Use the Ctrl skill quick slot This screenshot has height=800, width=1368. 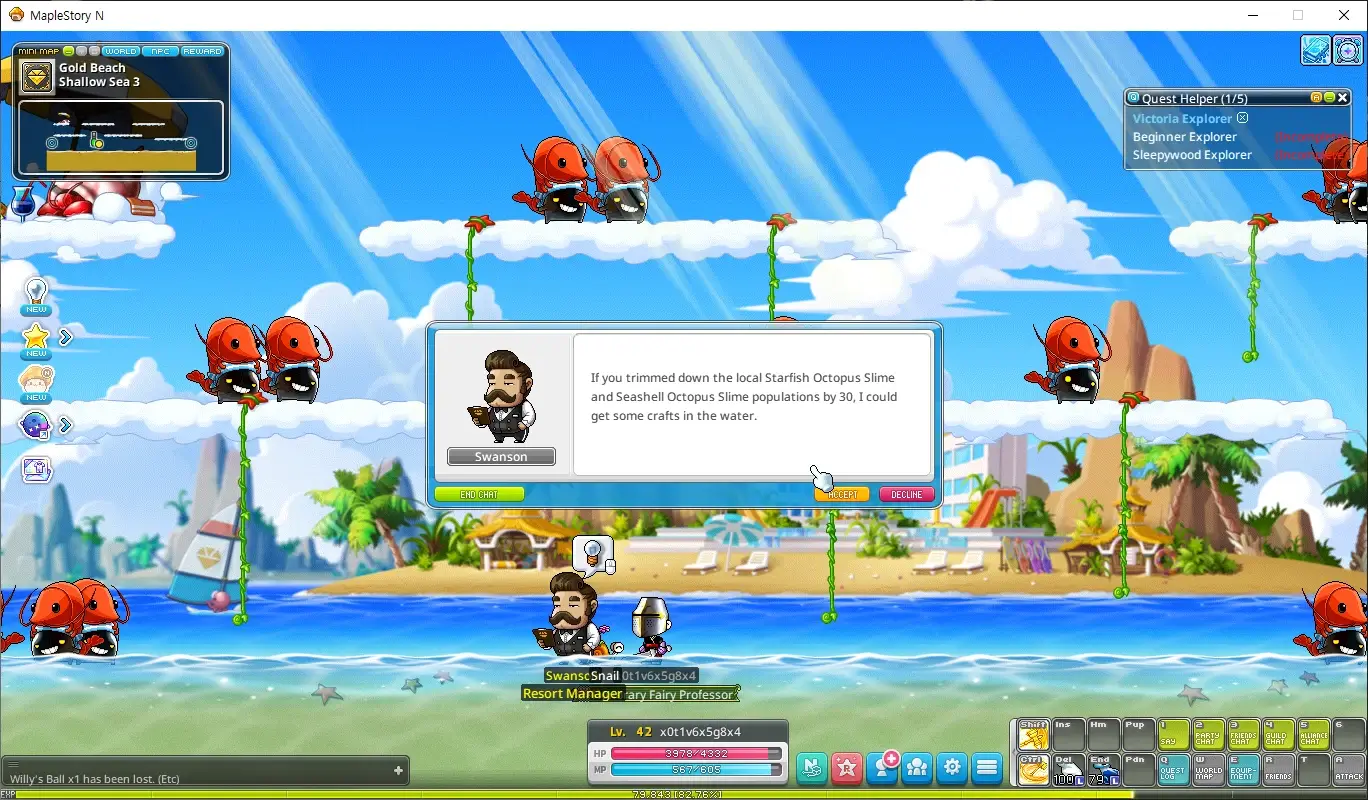[1034, 768]
